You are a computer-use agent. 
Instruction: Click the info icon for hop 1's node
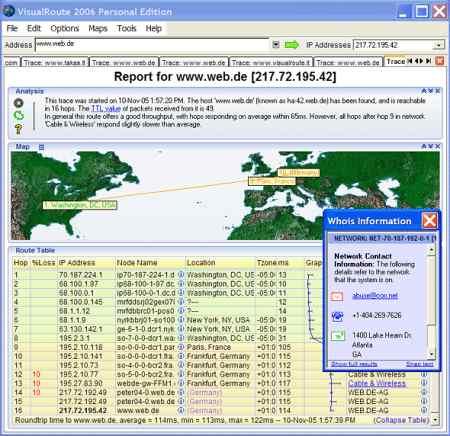click(181, 275)
